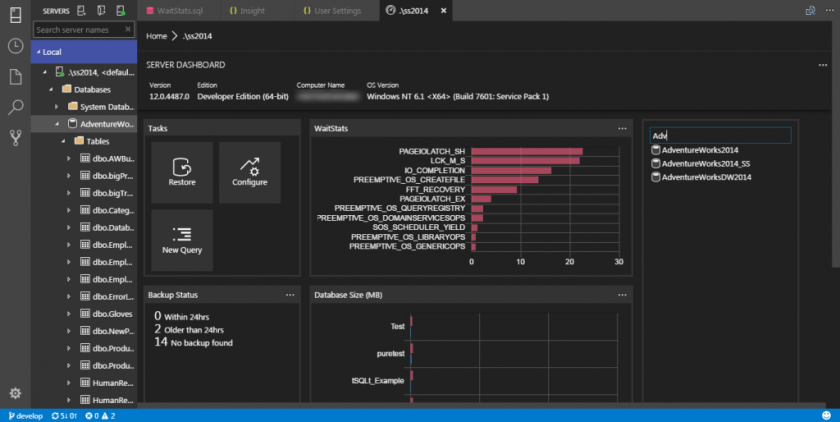Click sync changes indicator in status bar
This screenshot has width=840, height=422.
coord(64,416)
